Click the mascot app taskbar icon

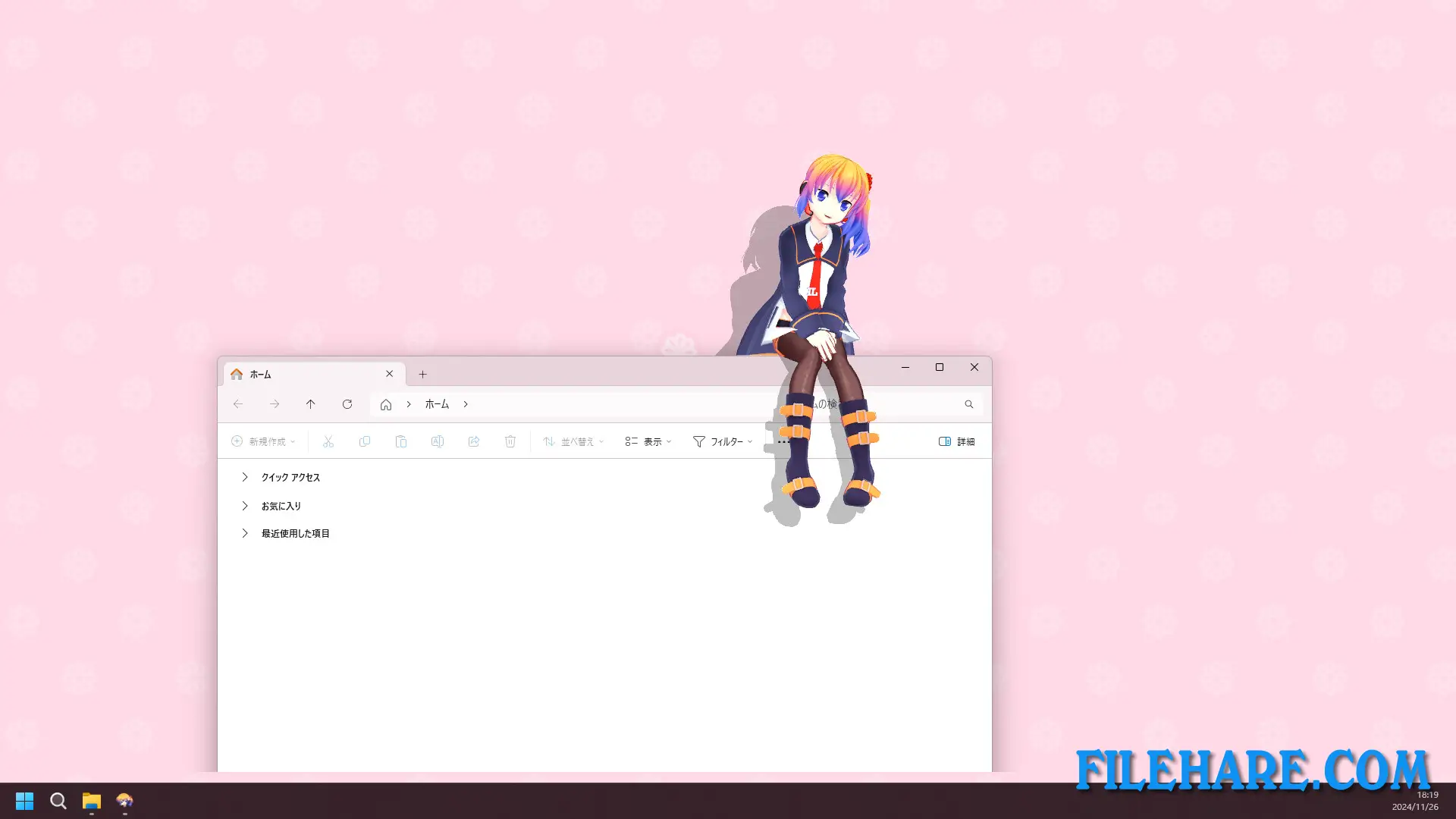tap(125, 801)
